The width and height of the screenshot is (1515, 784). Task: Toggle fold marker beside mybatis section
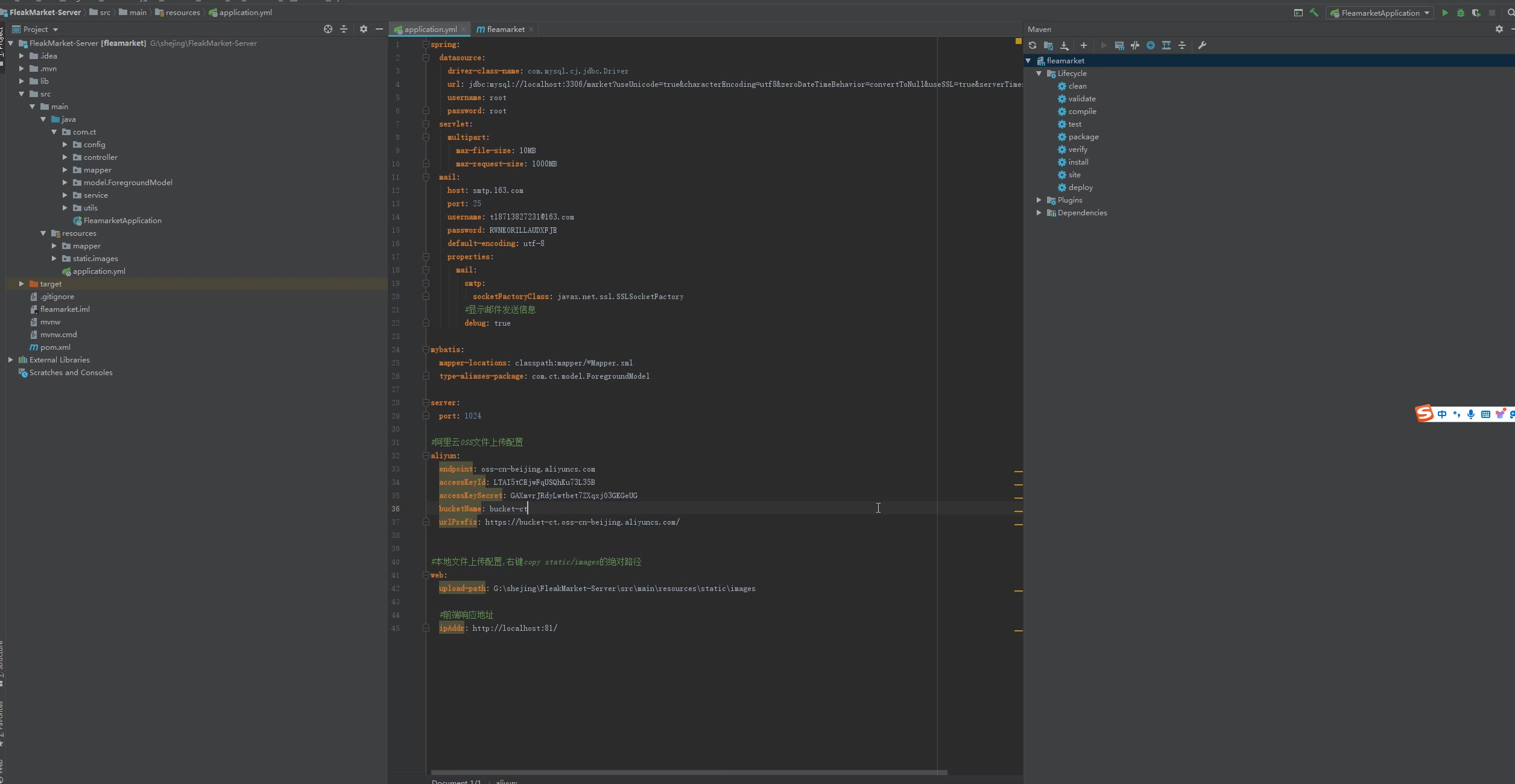click(426, 349)
